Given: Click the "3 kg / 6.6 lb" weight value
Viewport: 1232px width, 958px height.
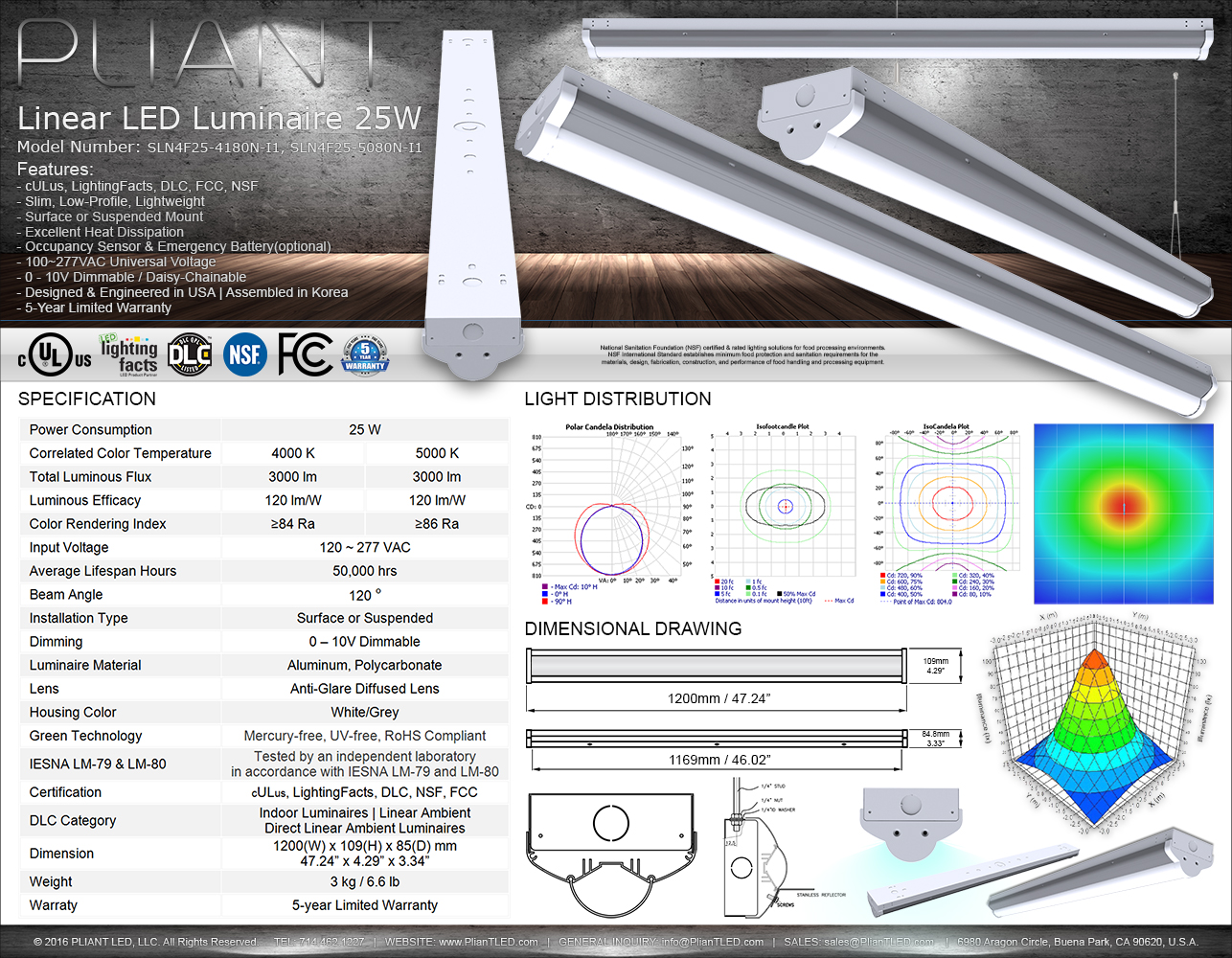Looking at the screenshot, I should [365, 881].
